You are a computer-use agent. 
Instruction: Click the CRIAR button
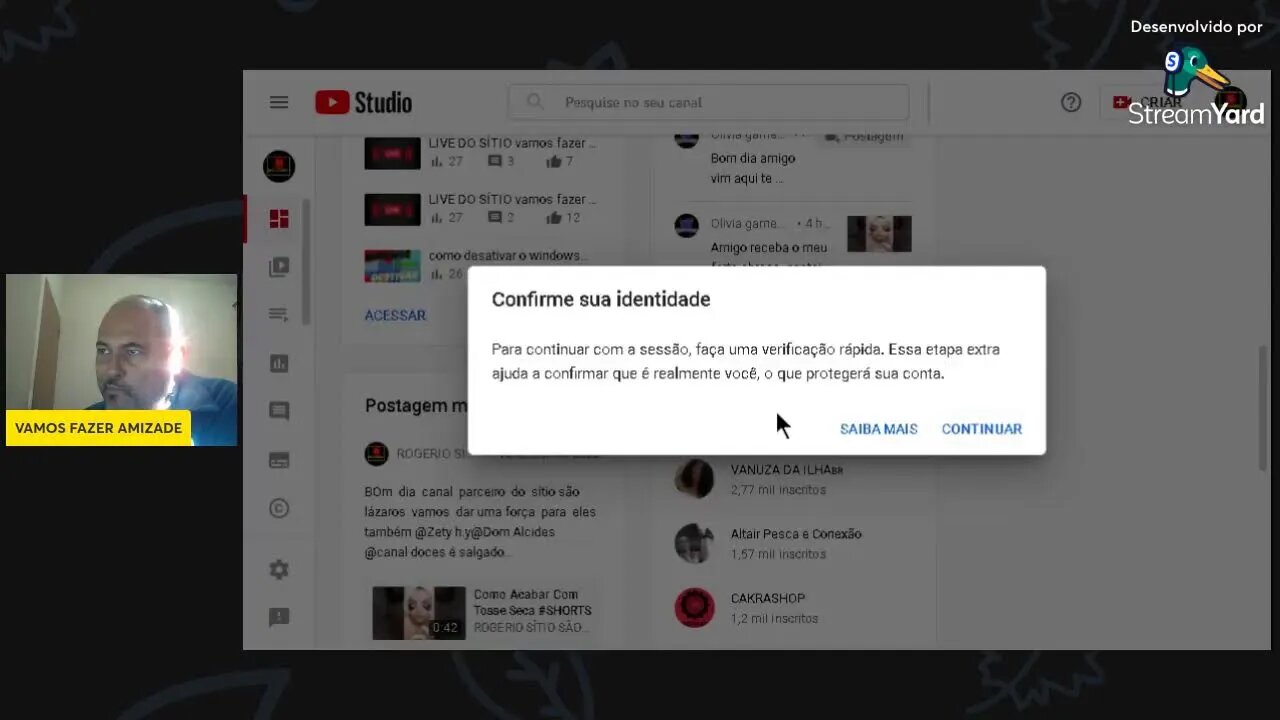[1147, 102]
